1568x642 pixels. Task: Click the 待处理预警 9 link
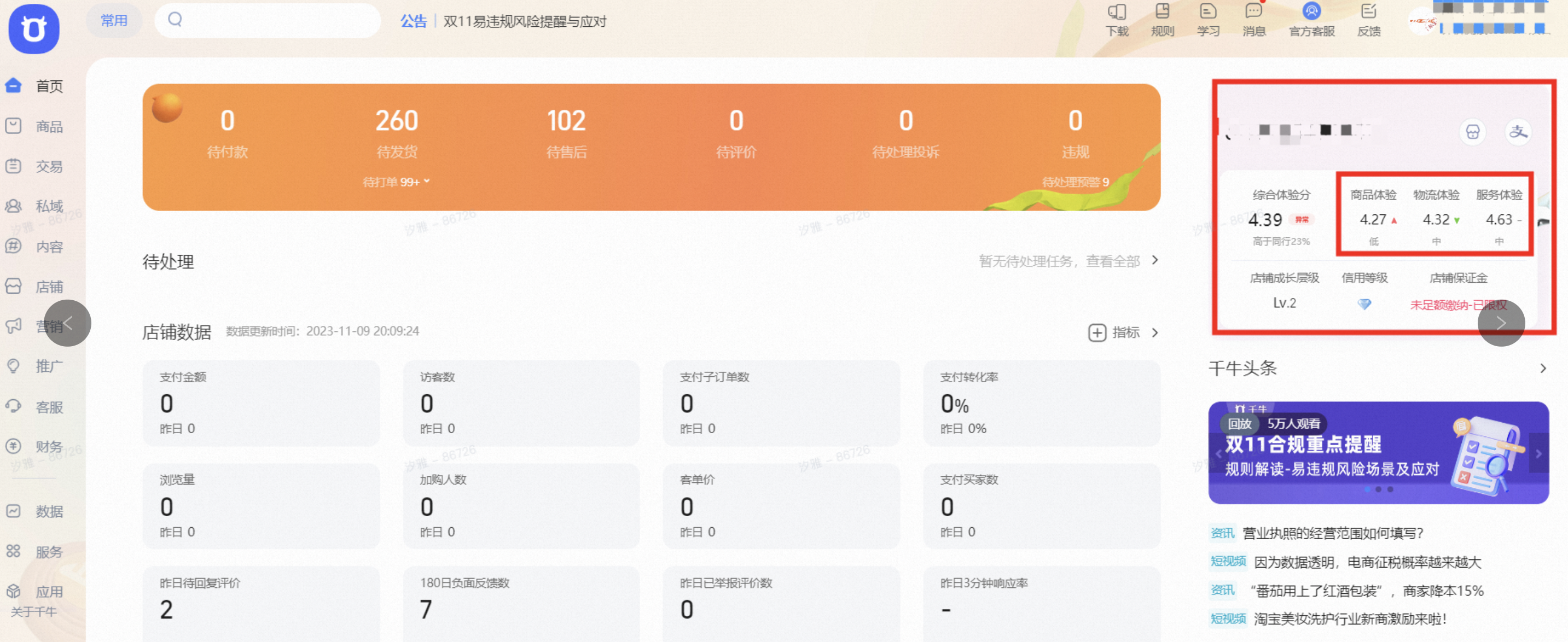[1076, 182]
